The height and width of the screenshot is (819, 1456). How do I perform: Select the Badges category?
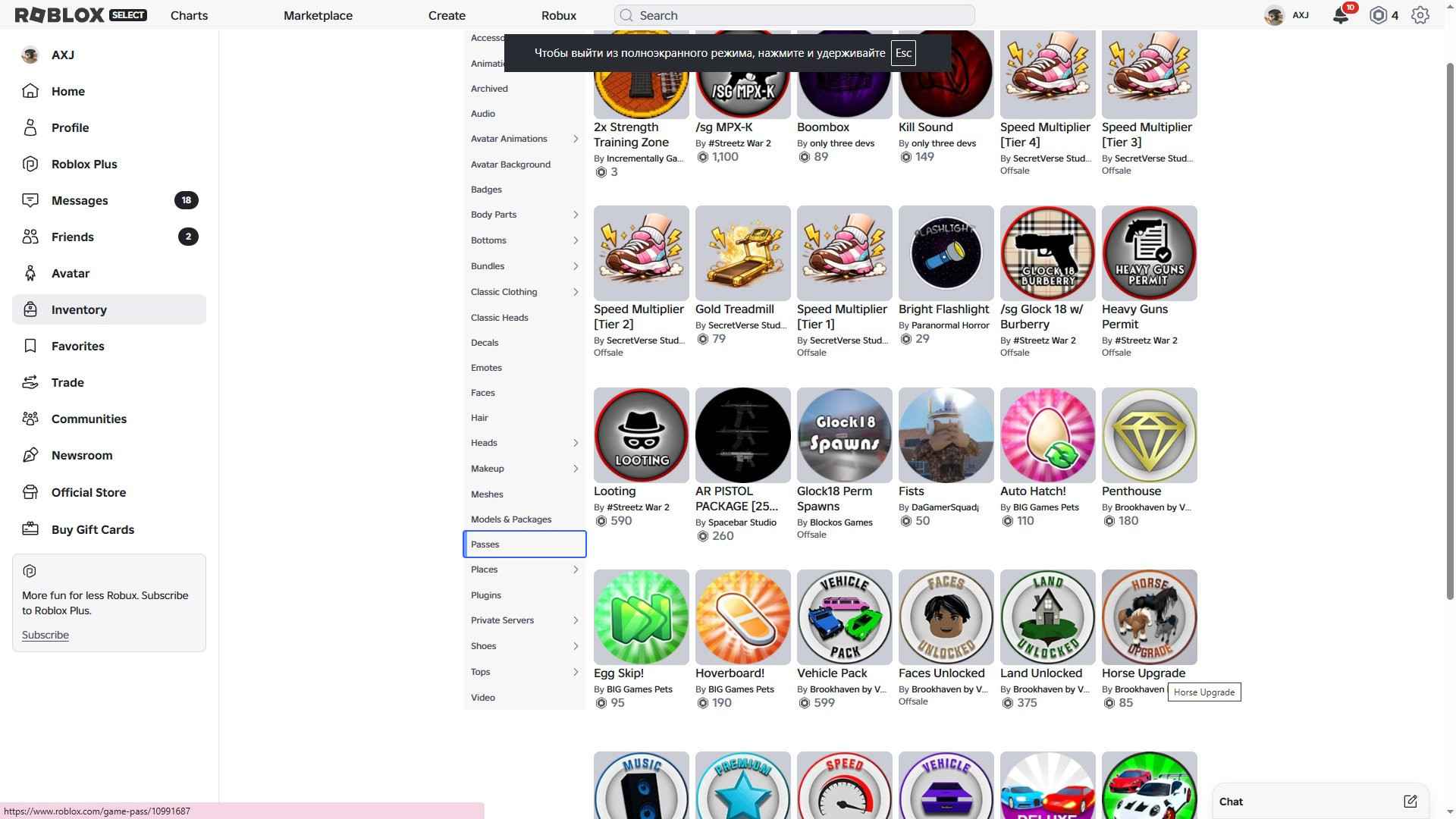point(524,190)
